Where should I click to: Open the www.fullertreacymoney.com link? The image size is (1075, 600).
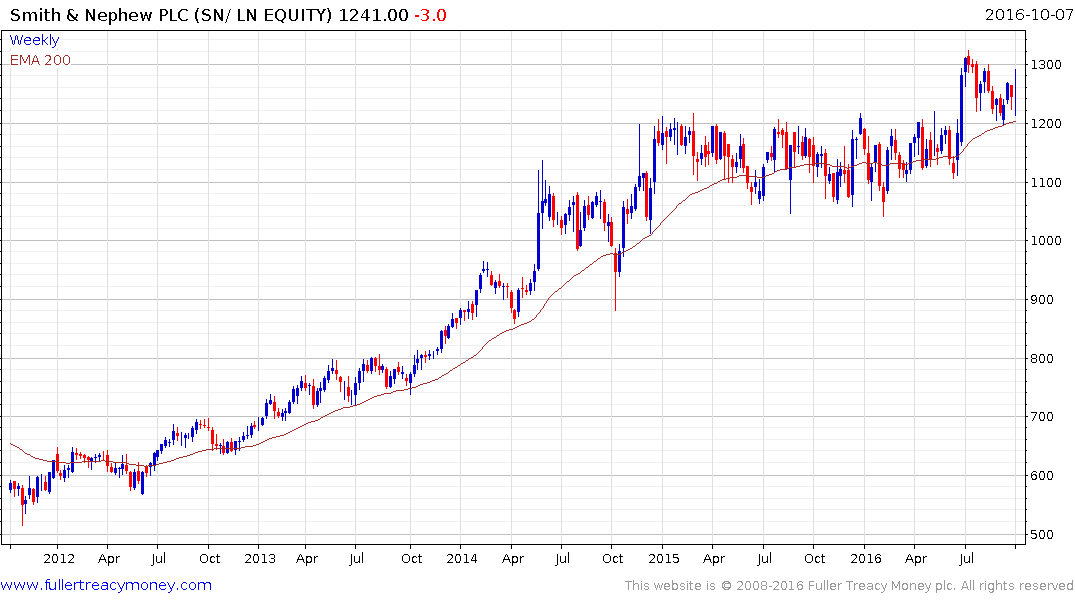106,585
